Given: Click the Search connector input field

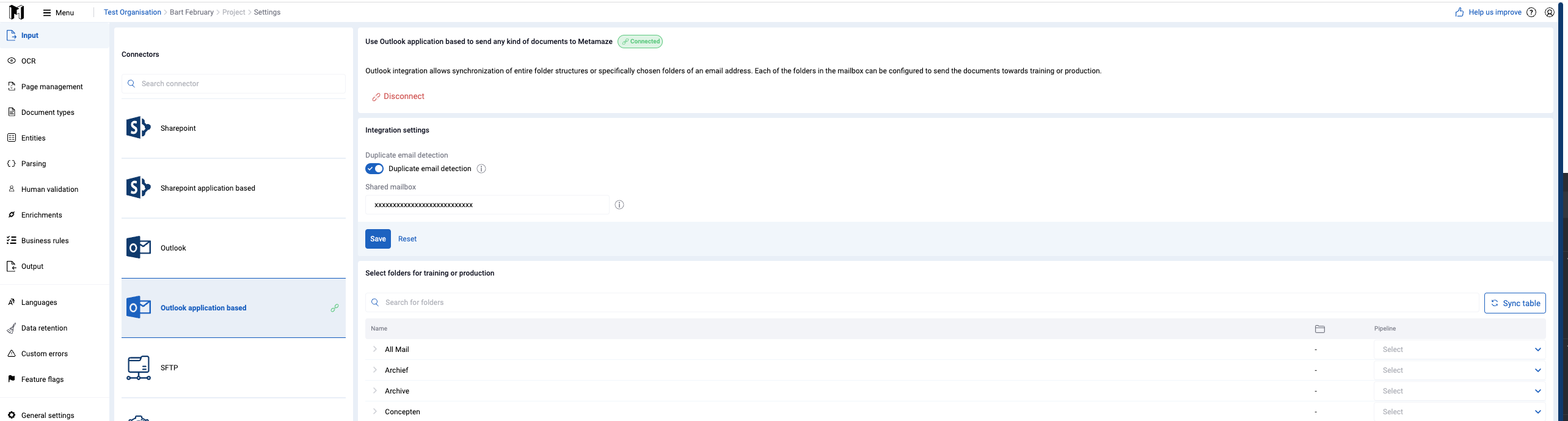Looking at the screenshot, I should 233,84.
